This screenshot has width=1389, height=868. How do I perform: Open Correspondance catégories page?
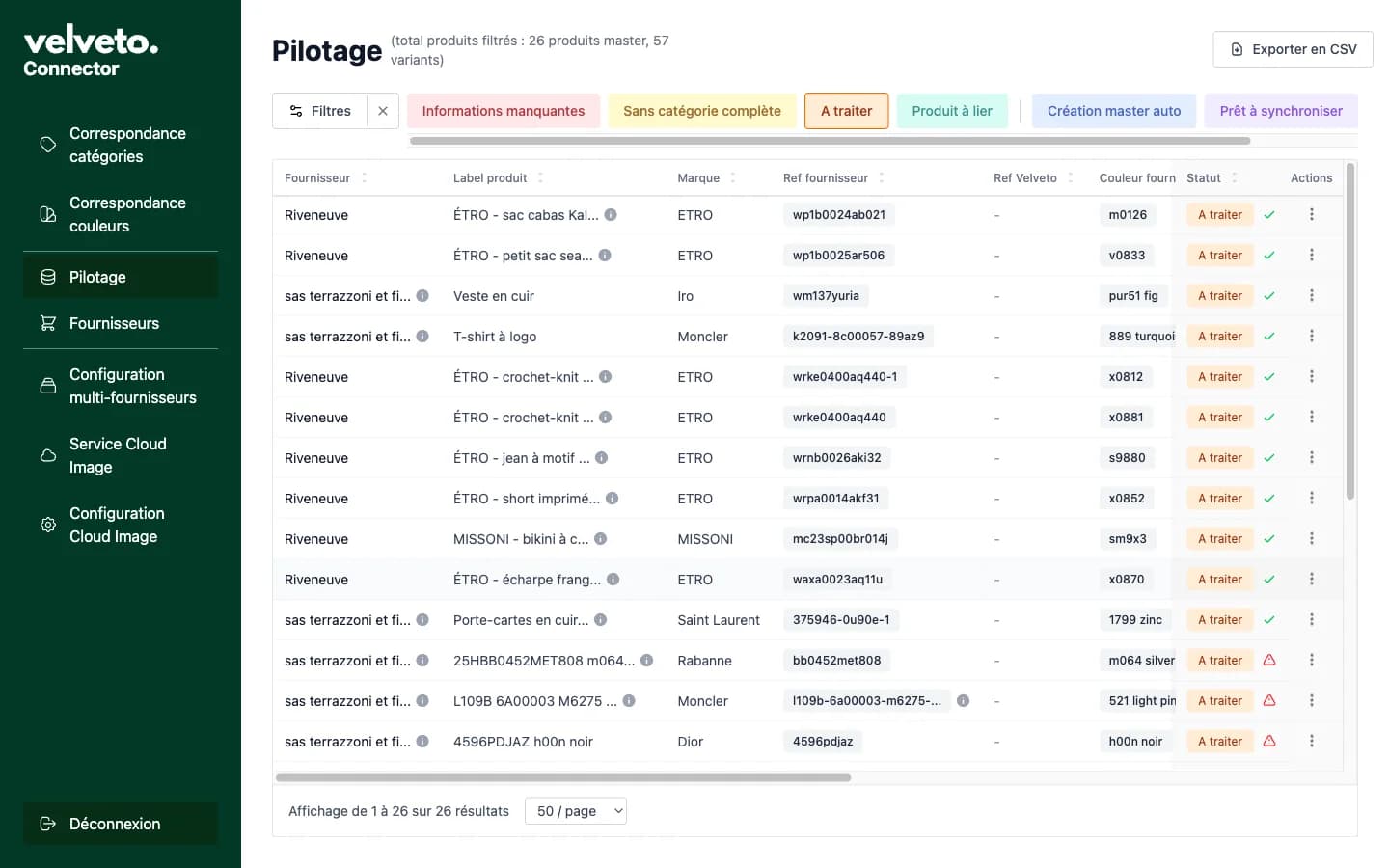click(x=121, y=145)
